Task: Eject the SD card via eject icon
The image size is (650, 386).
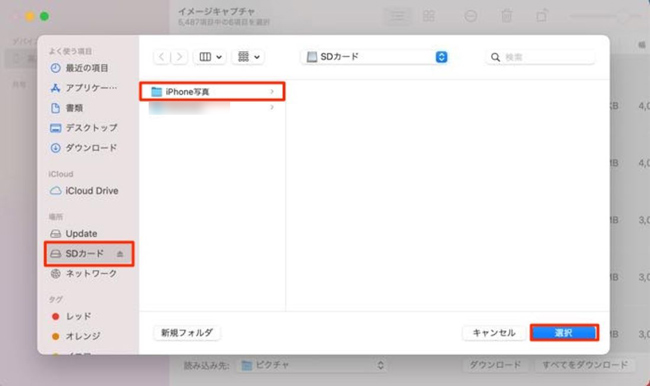Action: pyautogui.click(x=120, y=254)
